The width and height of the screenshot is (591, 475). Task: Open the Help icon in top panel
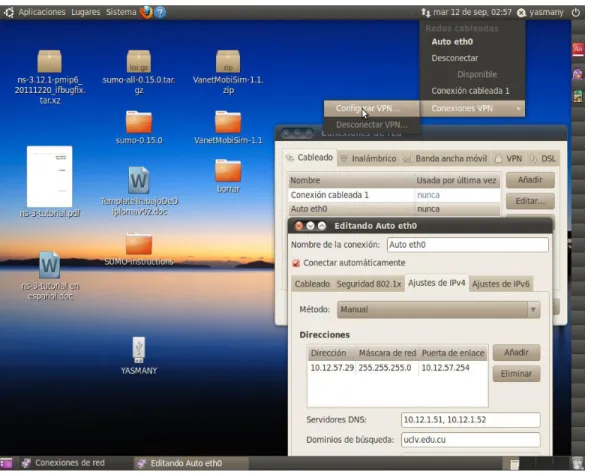pyautogui.click(x=160, y=12)
